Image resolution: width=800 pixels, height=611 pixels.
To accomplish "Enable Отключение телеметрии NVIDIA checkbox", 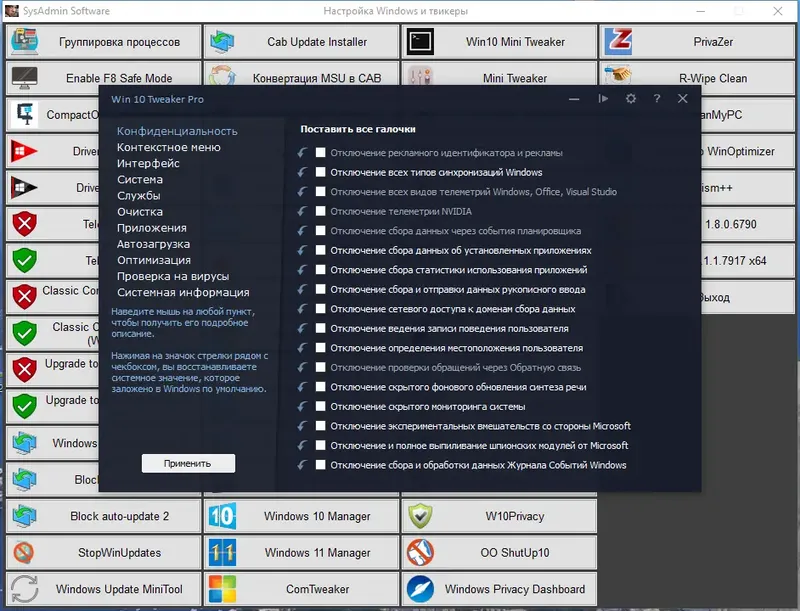I will coord(319,212).
